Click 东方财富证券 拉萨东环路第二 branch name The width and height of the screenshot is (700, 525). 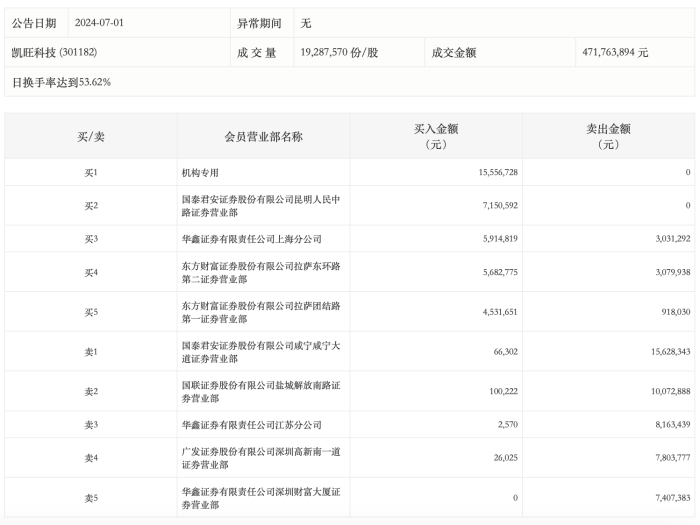tap(261, 272)
